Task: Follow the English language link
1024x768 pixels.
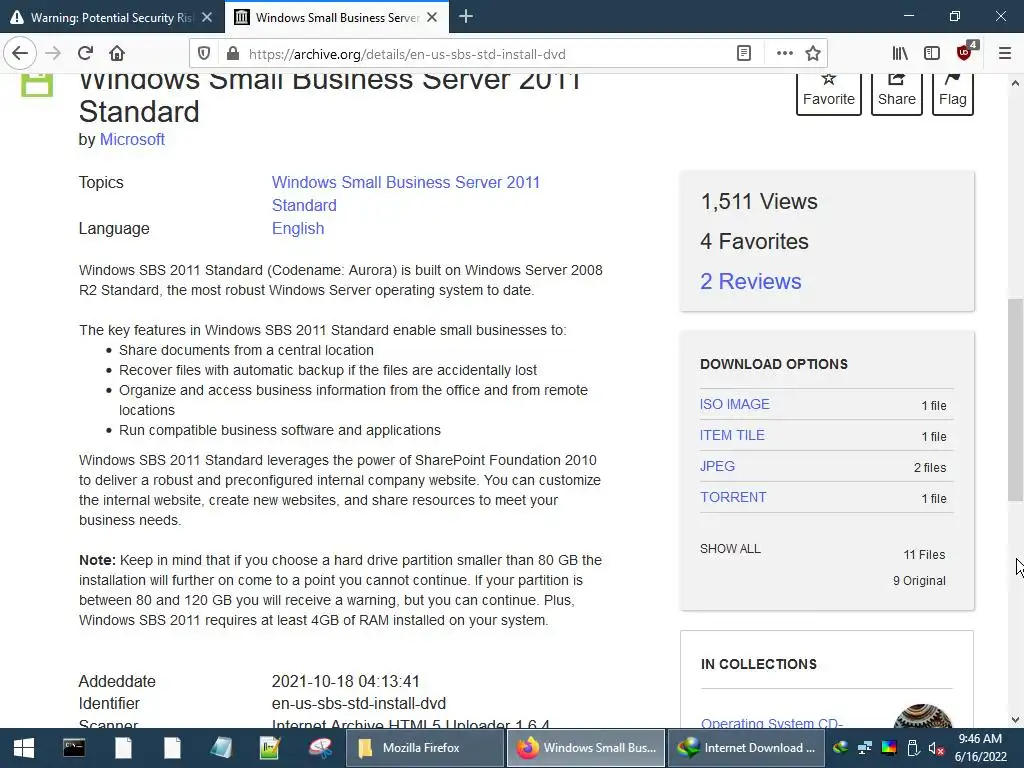Action: click(298, 229)
